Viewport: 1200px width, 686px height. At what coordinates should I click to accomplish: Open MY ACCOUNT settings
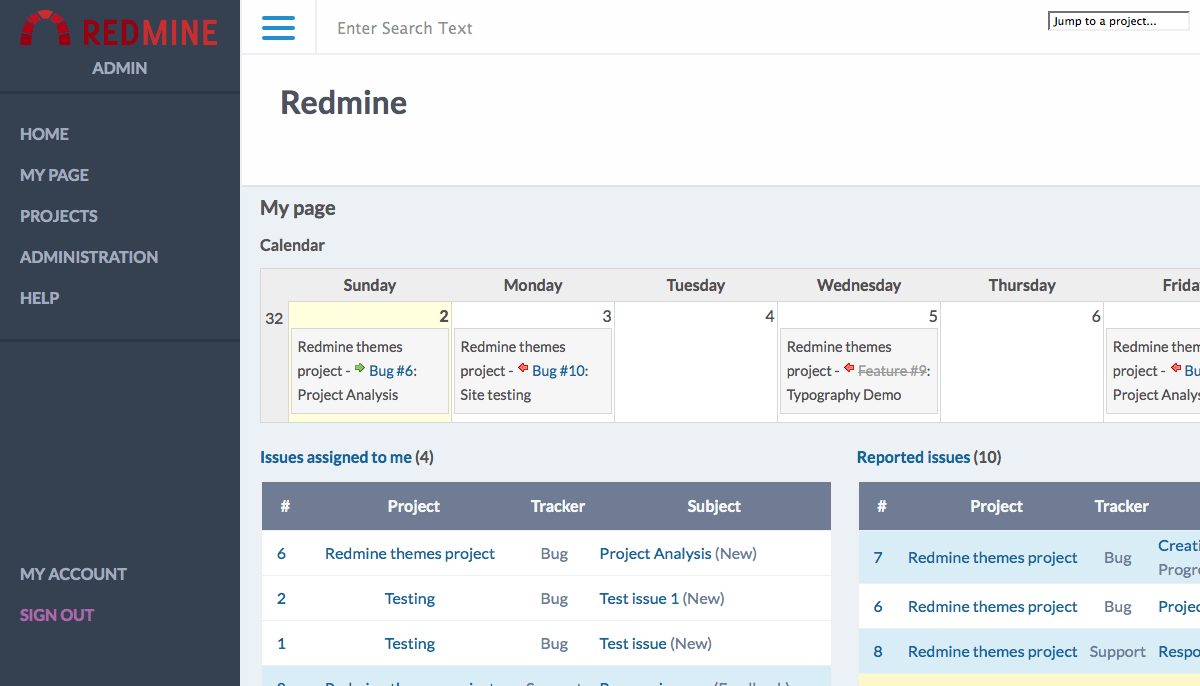pyautogui.click(x=73, y=574)
